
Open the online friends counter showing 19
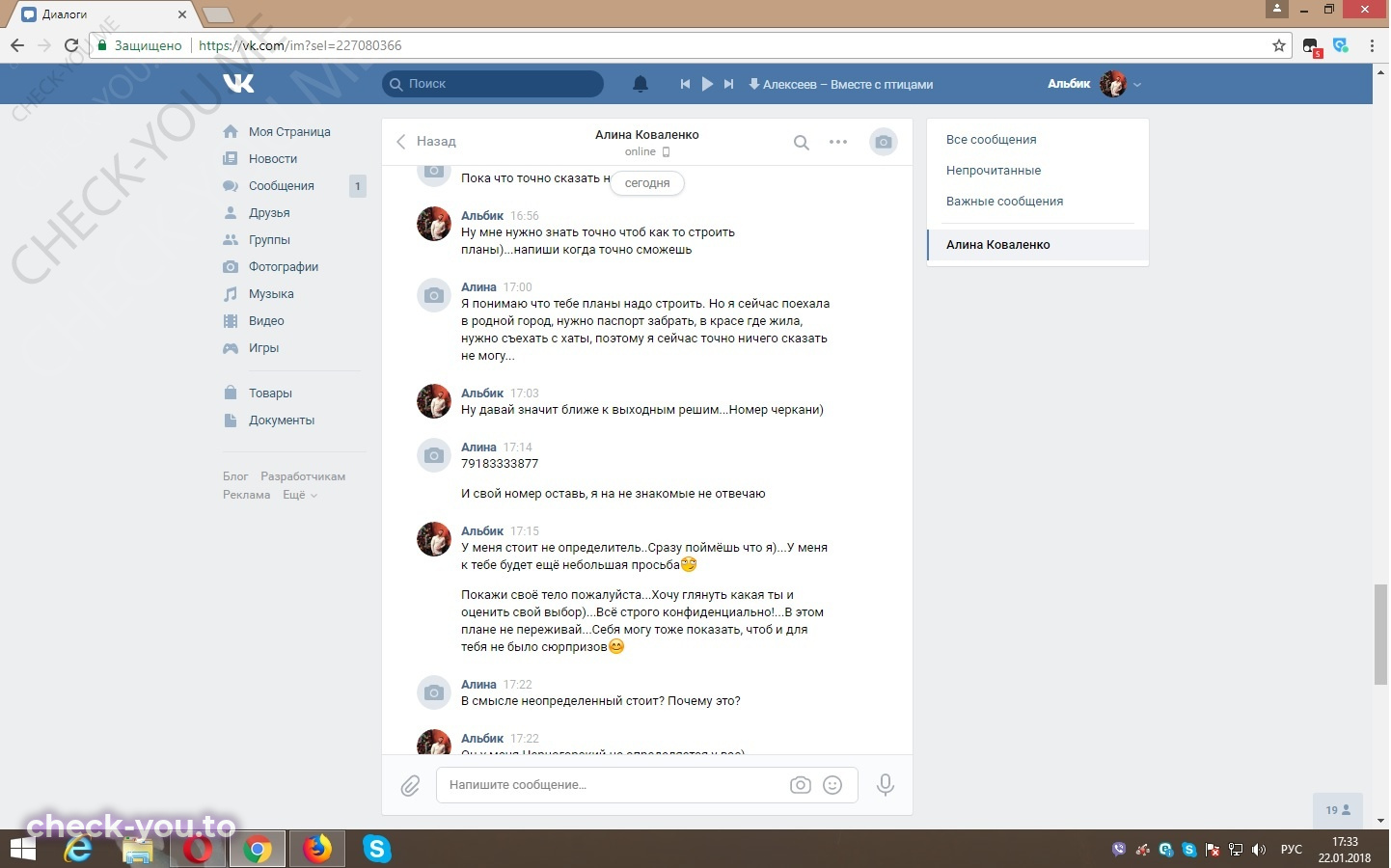(1338, 810)
